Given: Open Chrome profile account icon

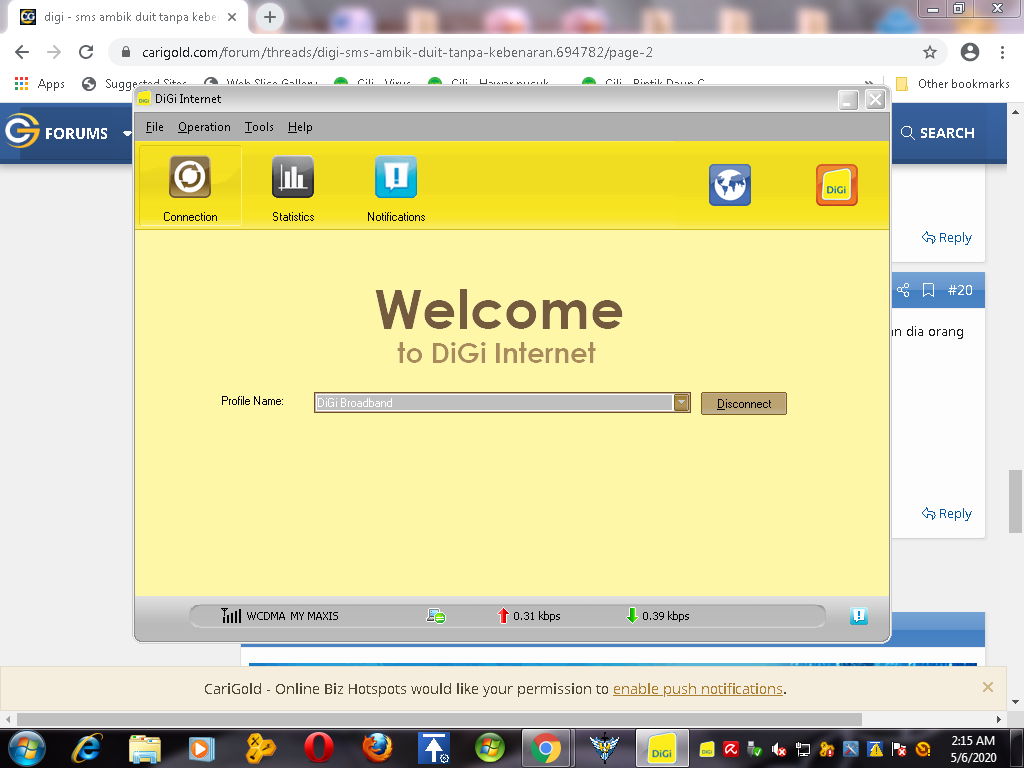Looking at the screenshot, I should pos(970,52).
